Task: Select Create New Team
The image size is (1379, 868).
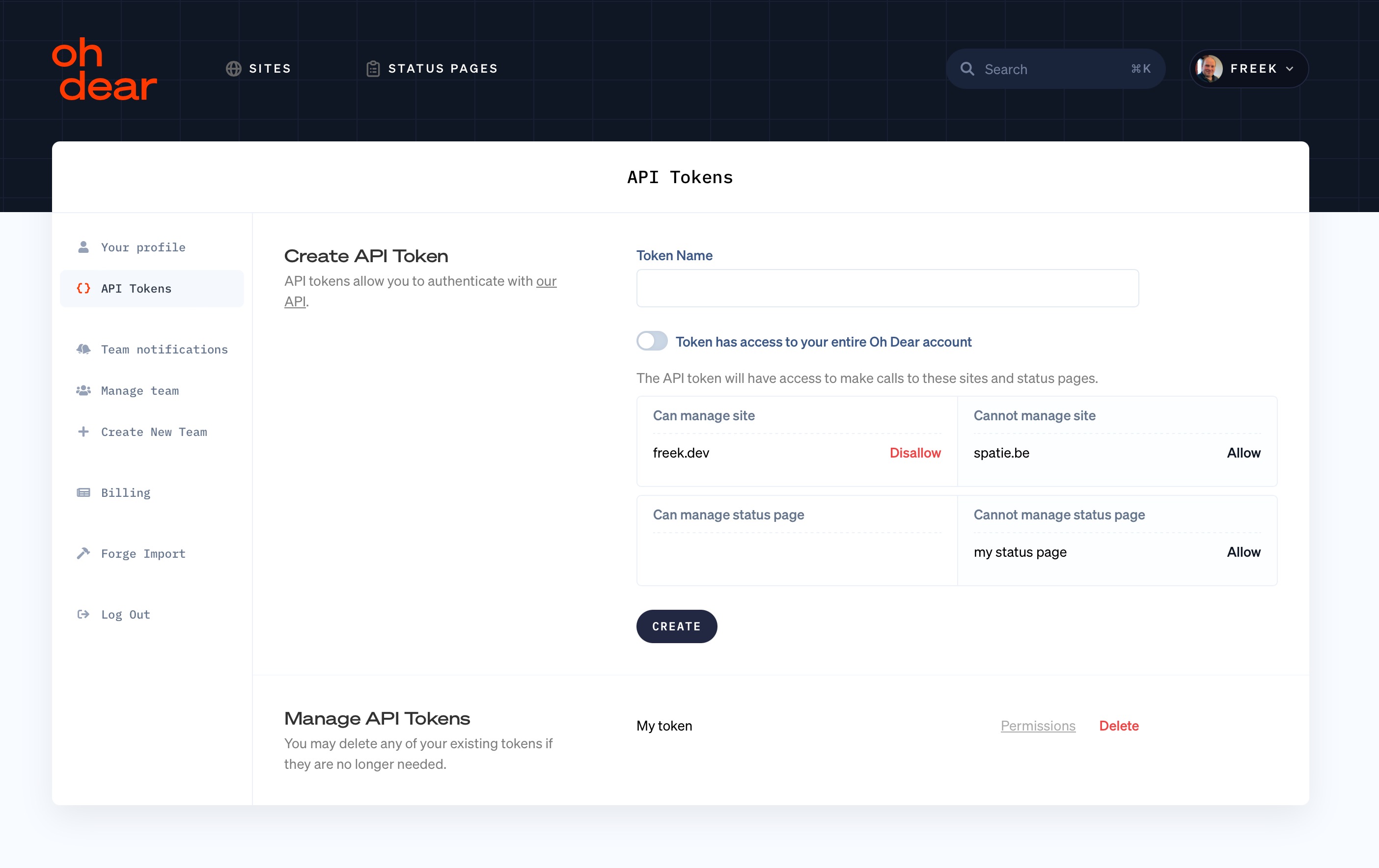Action: click(x=152, y=432)
